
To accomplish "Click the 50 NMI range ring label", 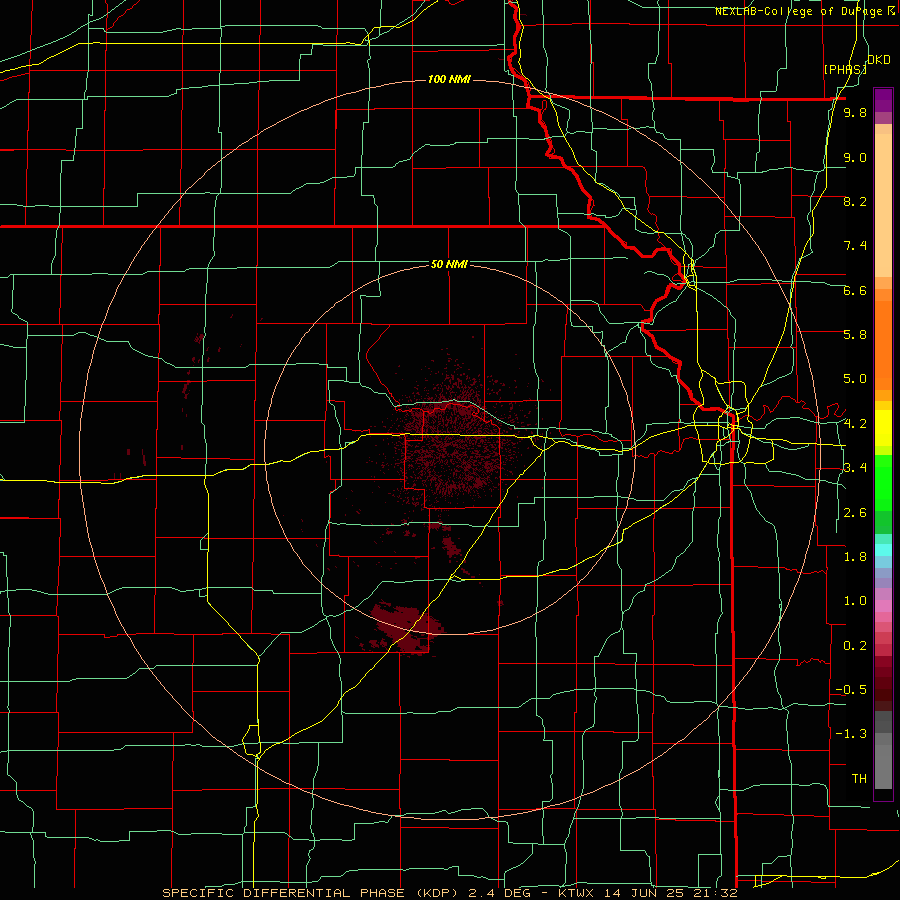I will pyautogui.click(x=449, y=264).
